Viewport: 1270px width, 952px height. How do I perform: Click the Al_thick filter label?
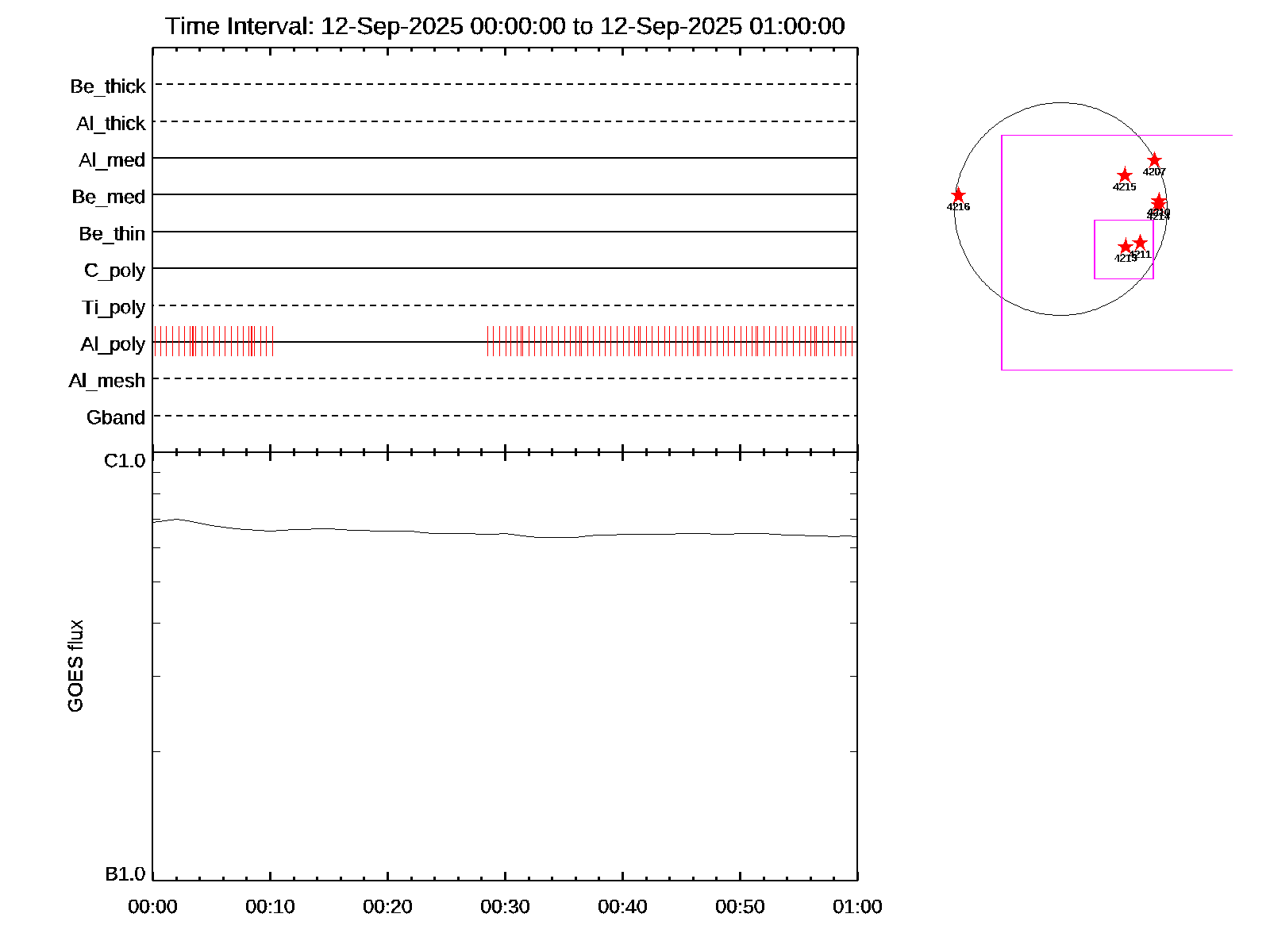pos(111,124)
